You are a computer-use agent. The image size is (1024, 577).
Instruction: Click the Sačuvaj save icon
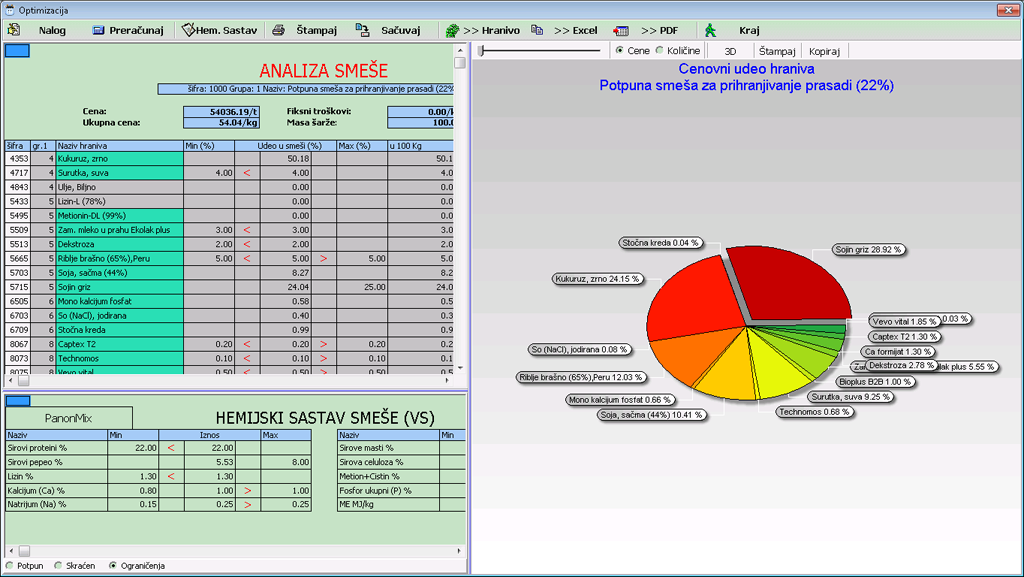pos(362,30)
